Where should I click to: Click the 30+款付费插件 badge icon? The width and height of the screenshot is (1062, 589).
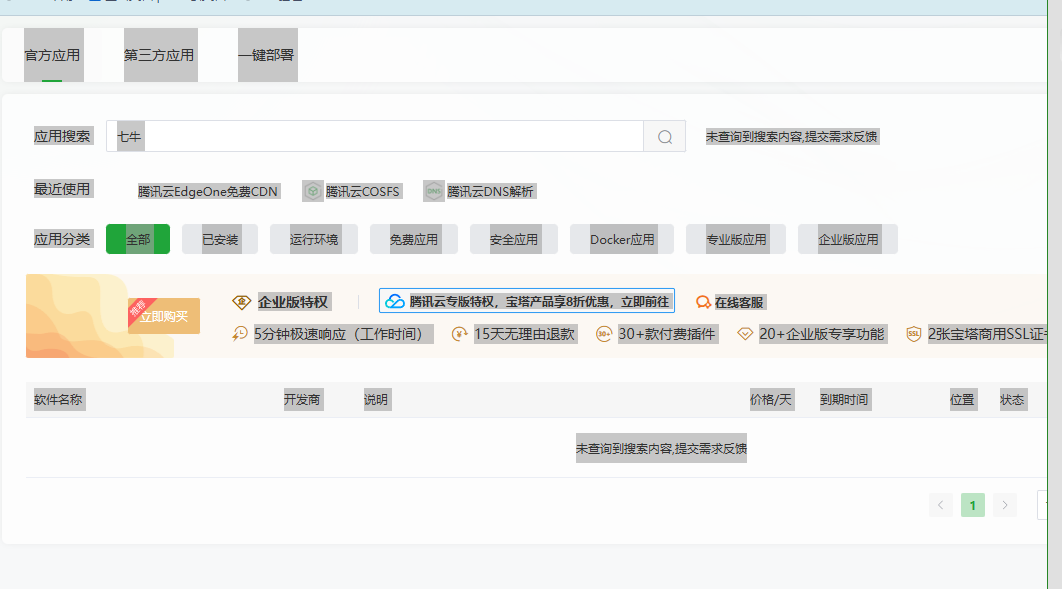click(x=603, y=334)
